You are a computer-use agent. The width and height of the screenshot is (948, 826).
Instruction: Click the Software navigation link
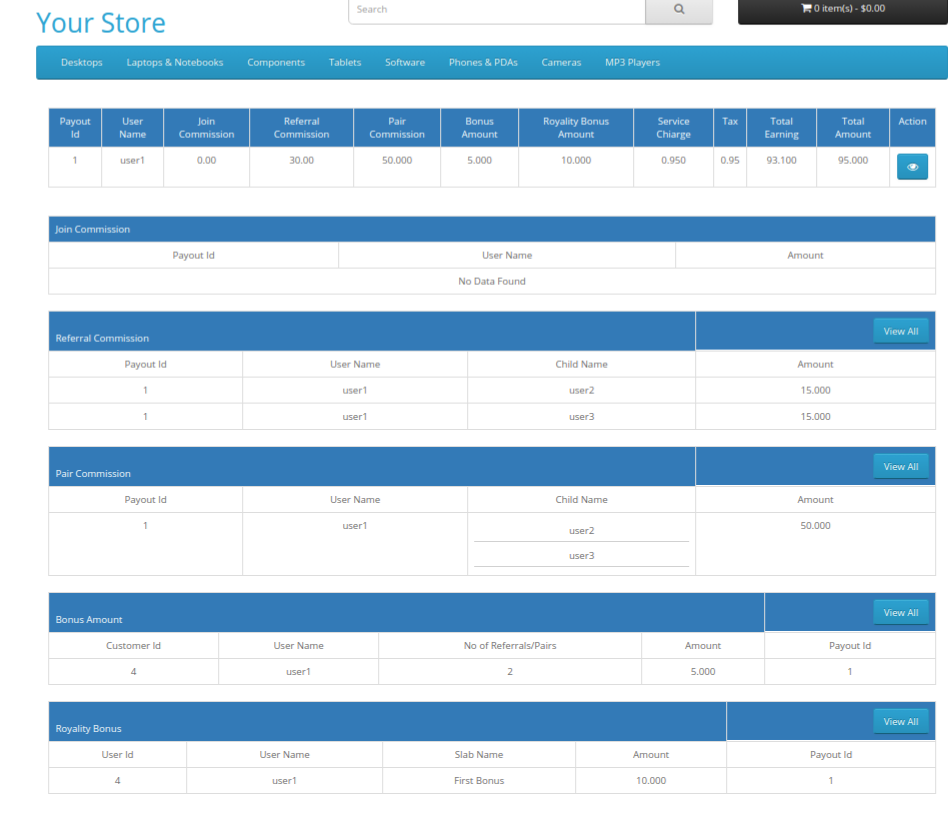click(x=405, y=62)
